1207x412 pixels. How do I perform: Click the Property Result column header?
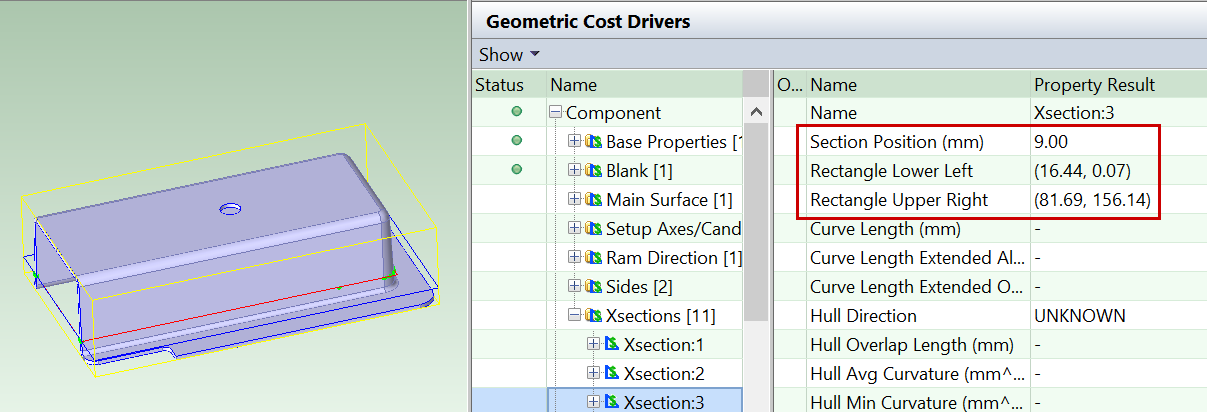[1095, 85]
